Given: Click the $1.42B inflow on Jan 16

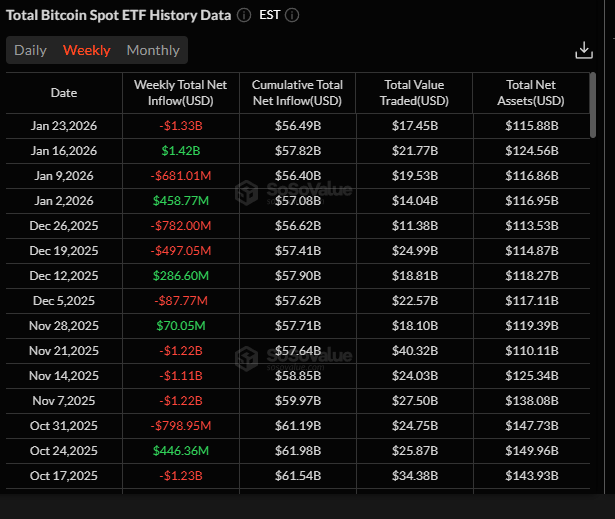Looking at the screenshot, I should [x=181, y=151].
